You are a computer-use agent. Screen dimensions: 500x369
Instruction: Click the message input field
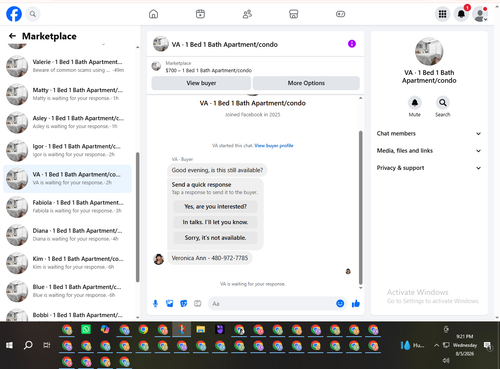272,304
